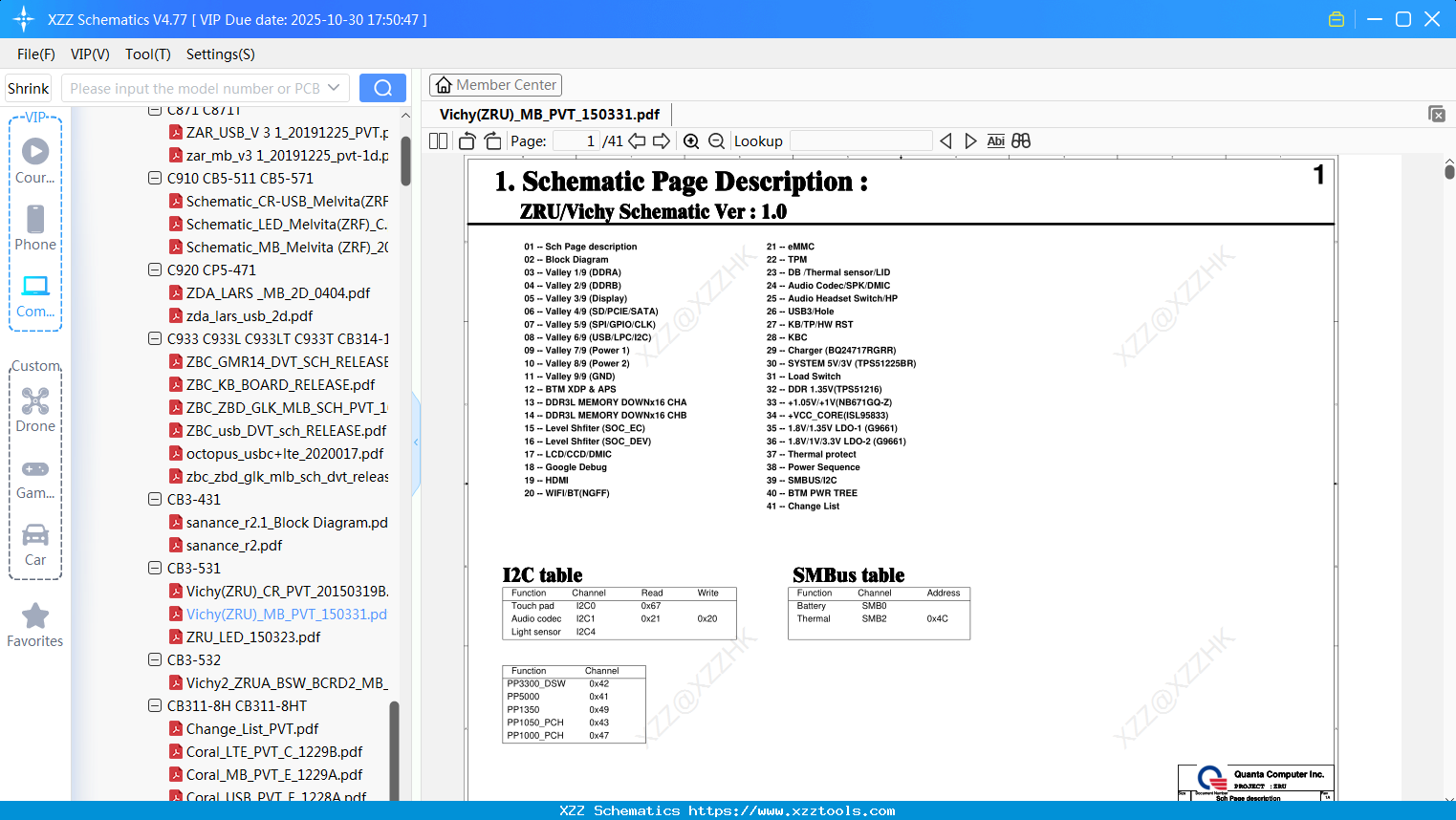The width and height of the screenshot is (1456, 820).
Task: Collapse the C910 CB5-511 CB5-571 group
Action: tap(155, 178)
